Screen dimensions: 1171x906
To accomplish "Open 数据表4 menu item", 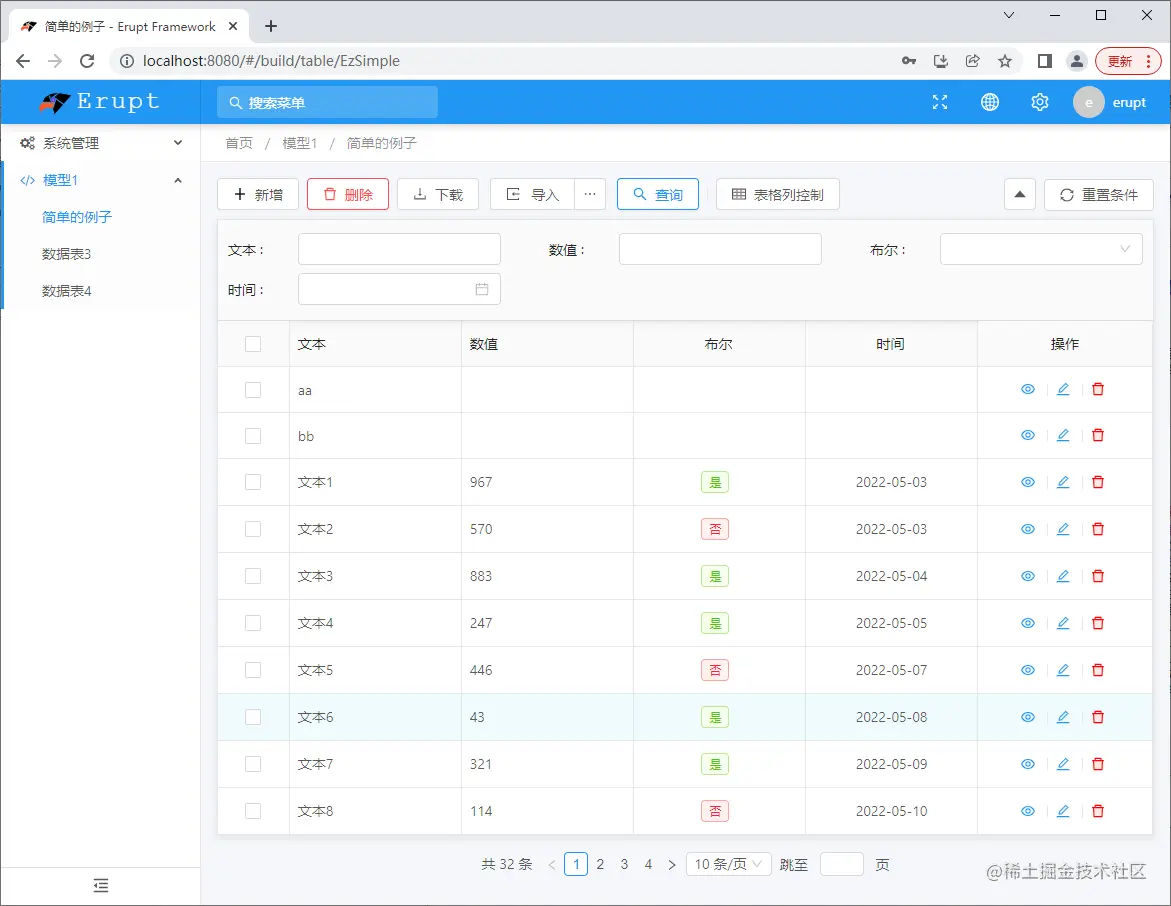I will (x=66, y=291).
